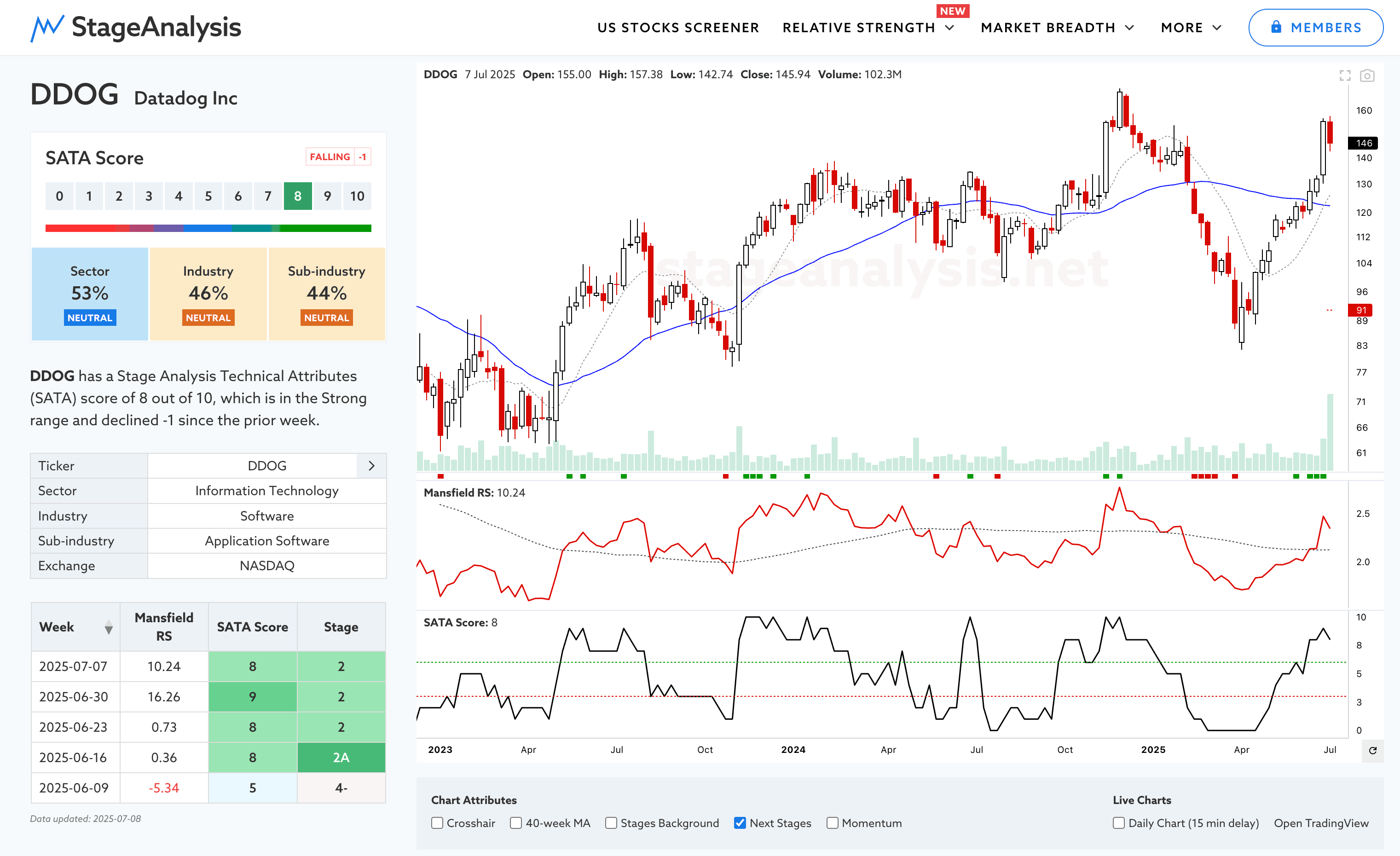Click the red -5.34 Mansfield RS value

coord(164,788)
